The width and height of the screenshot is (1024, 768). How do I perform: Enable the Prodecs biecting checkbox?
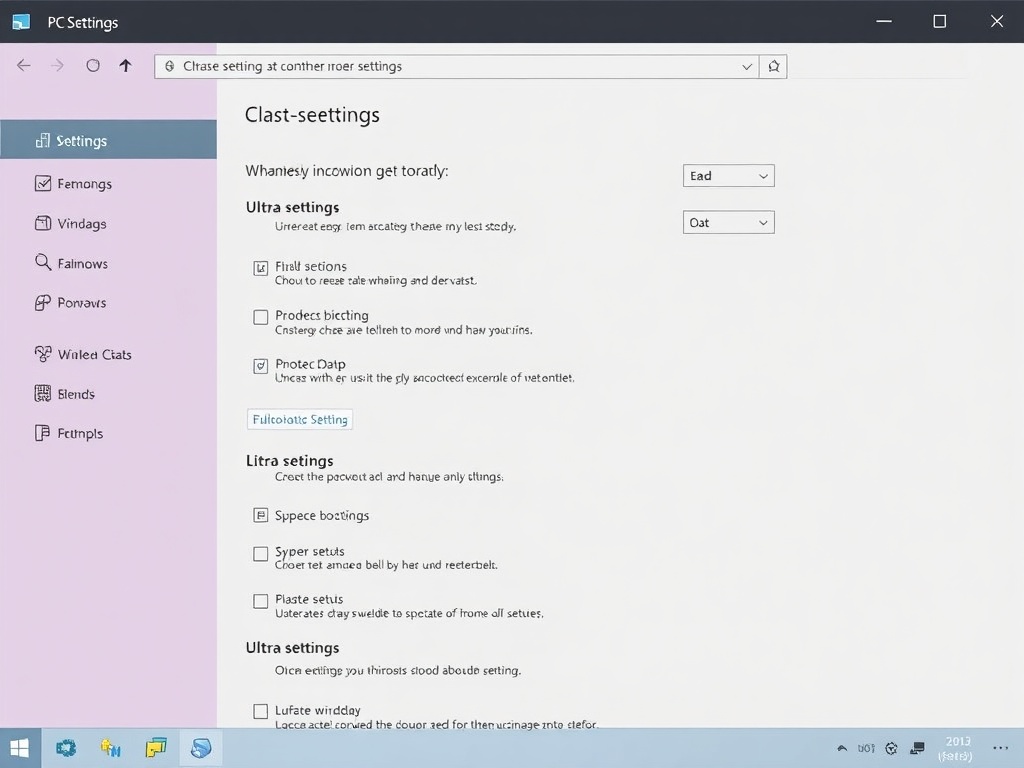point(260,317)
